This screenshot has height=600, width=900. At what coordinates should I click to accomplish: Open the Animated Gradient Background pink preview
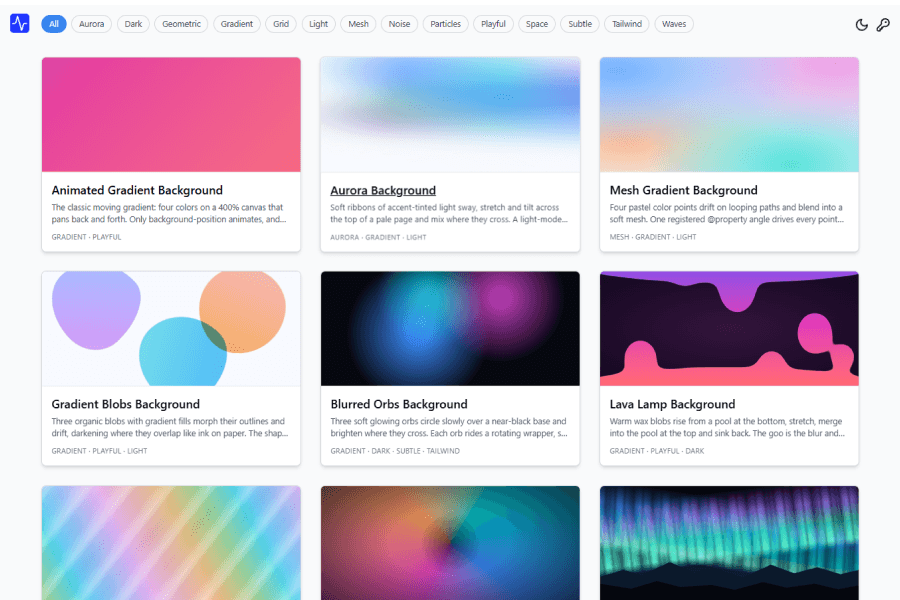[x=171, y=114]
